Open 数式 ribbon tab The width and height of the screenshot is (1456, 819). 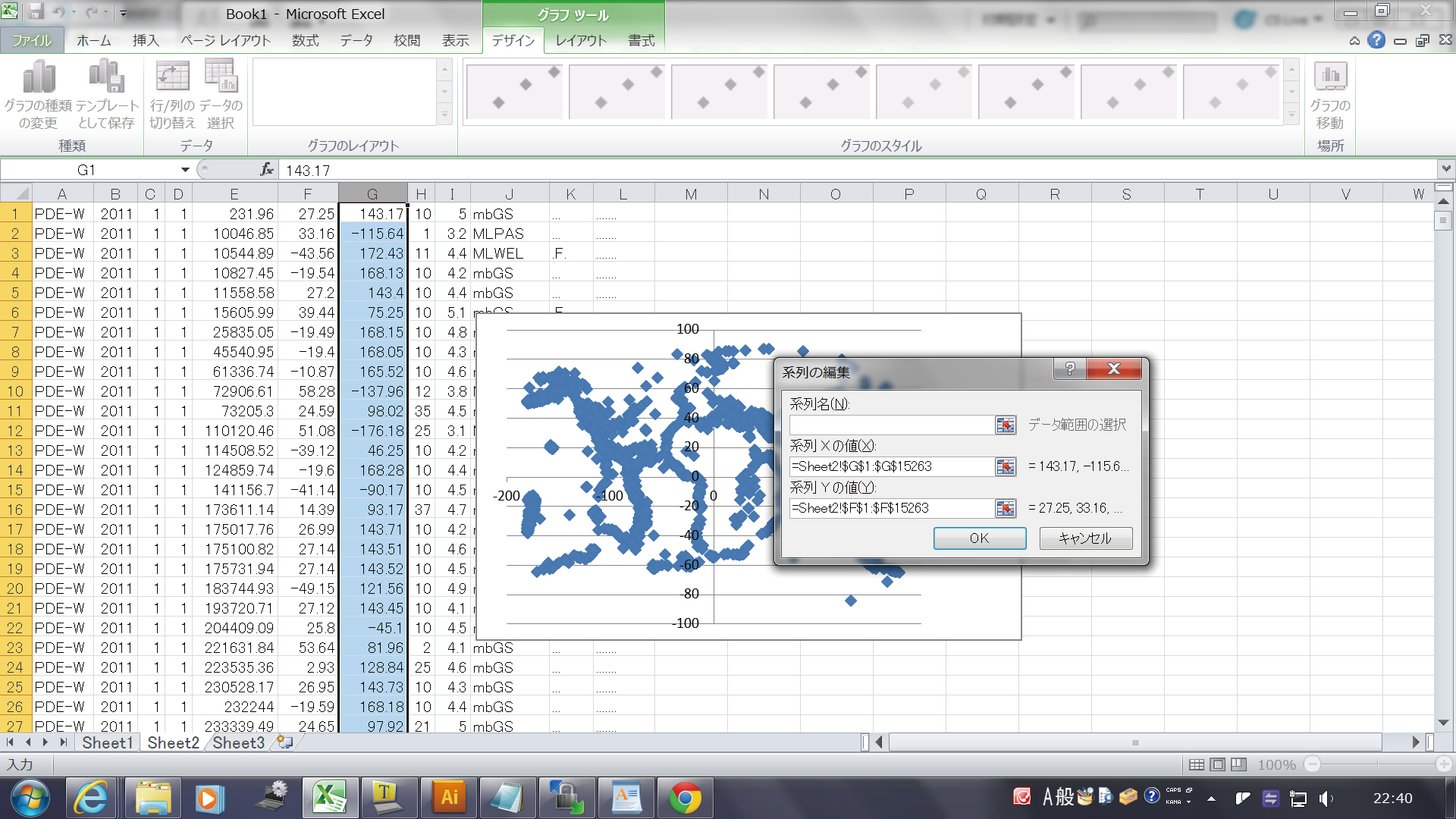pyautogui.click(x=306, y=41)
